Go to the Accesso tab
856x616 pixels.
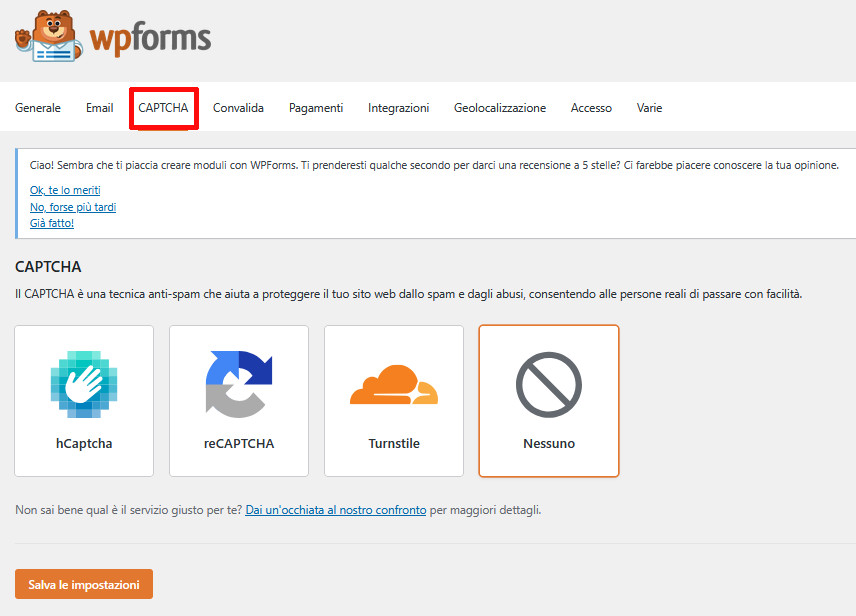[591, 108]
